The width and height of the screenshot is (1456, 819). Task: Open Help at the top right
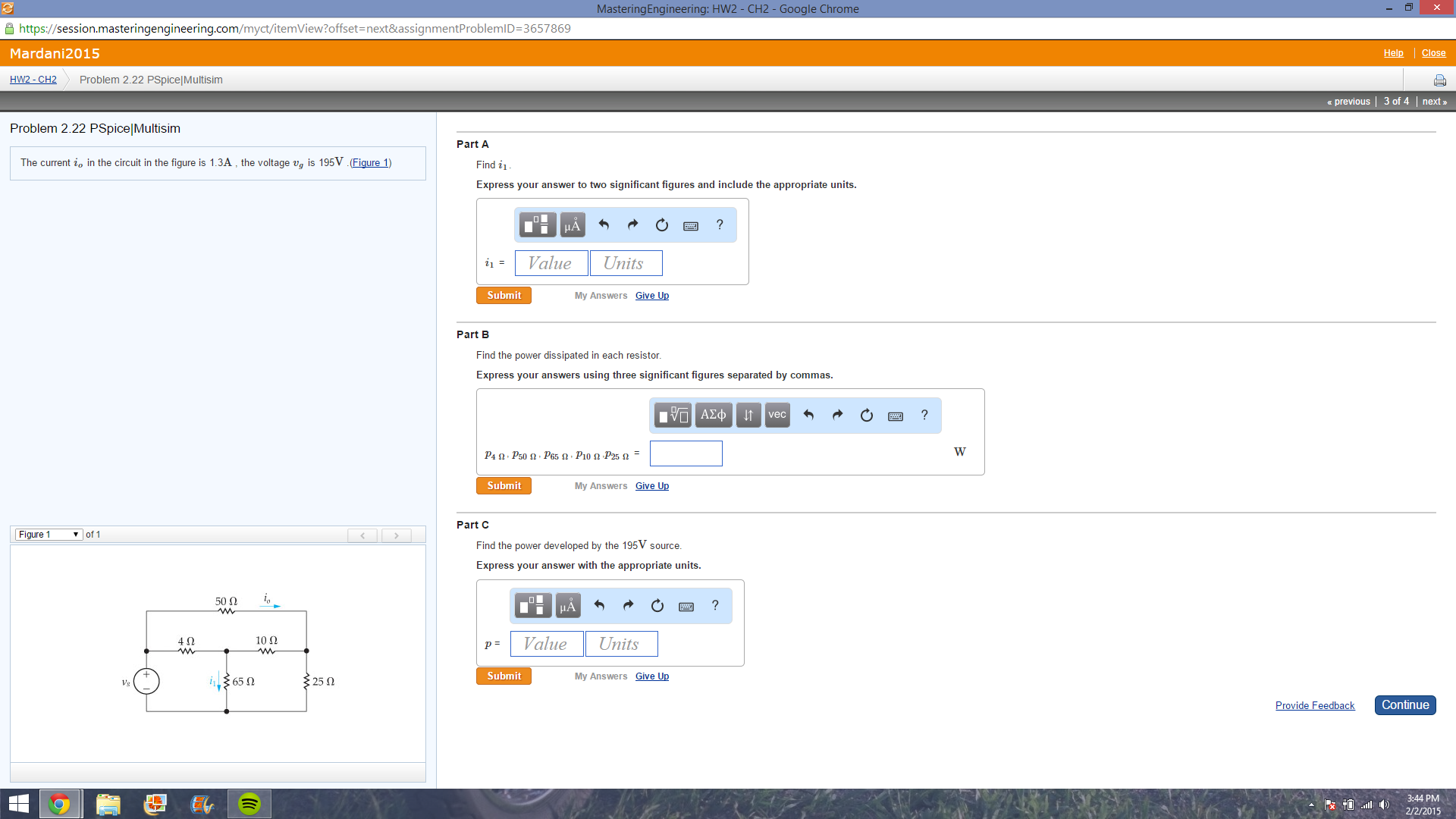coord(1394,52)
